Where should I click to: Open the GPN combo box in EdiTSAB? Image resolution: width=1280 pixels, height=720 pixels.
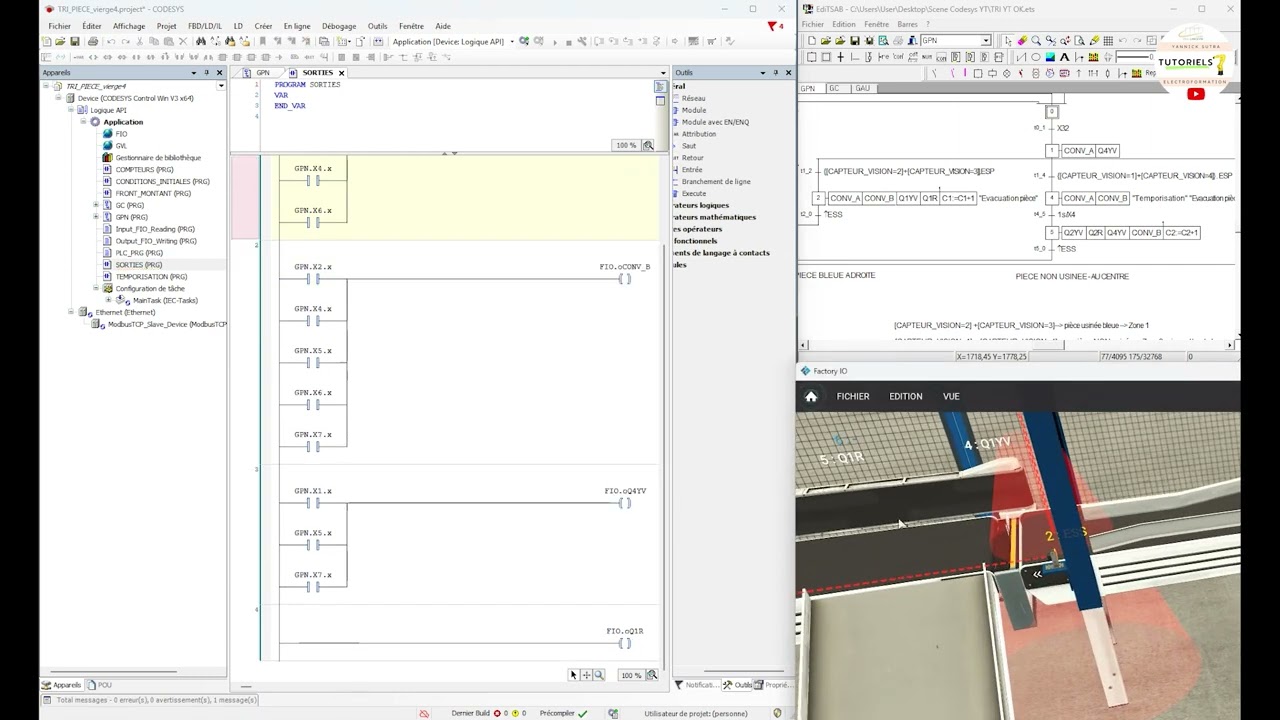[986, 41]
